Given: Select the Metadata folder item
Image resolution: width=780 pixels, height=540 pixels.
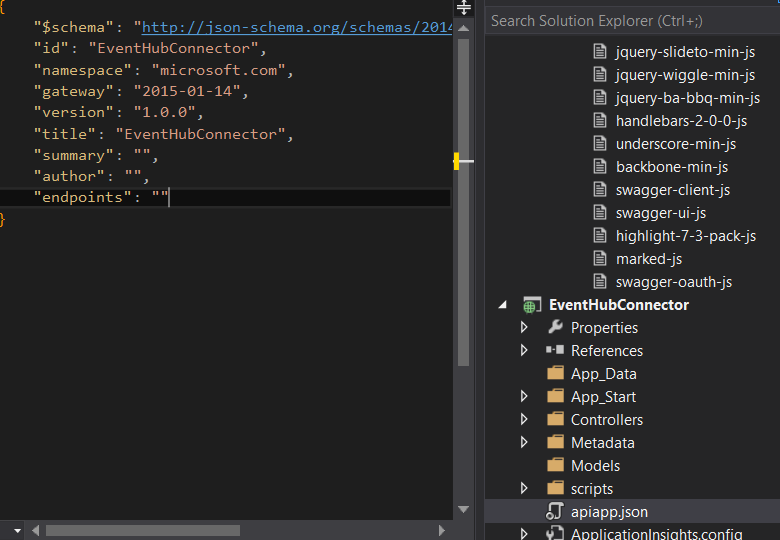Looking at the screenshot, I should 602,443.
